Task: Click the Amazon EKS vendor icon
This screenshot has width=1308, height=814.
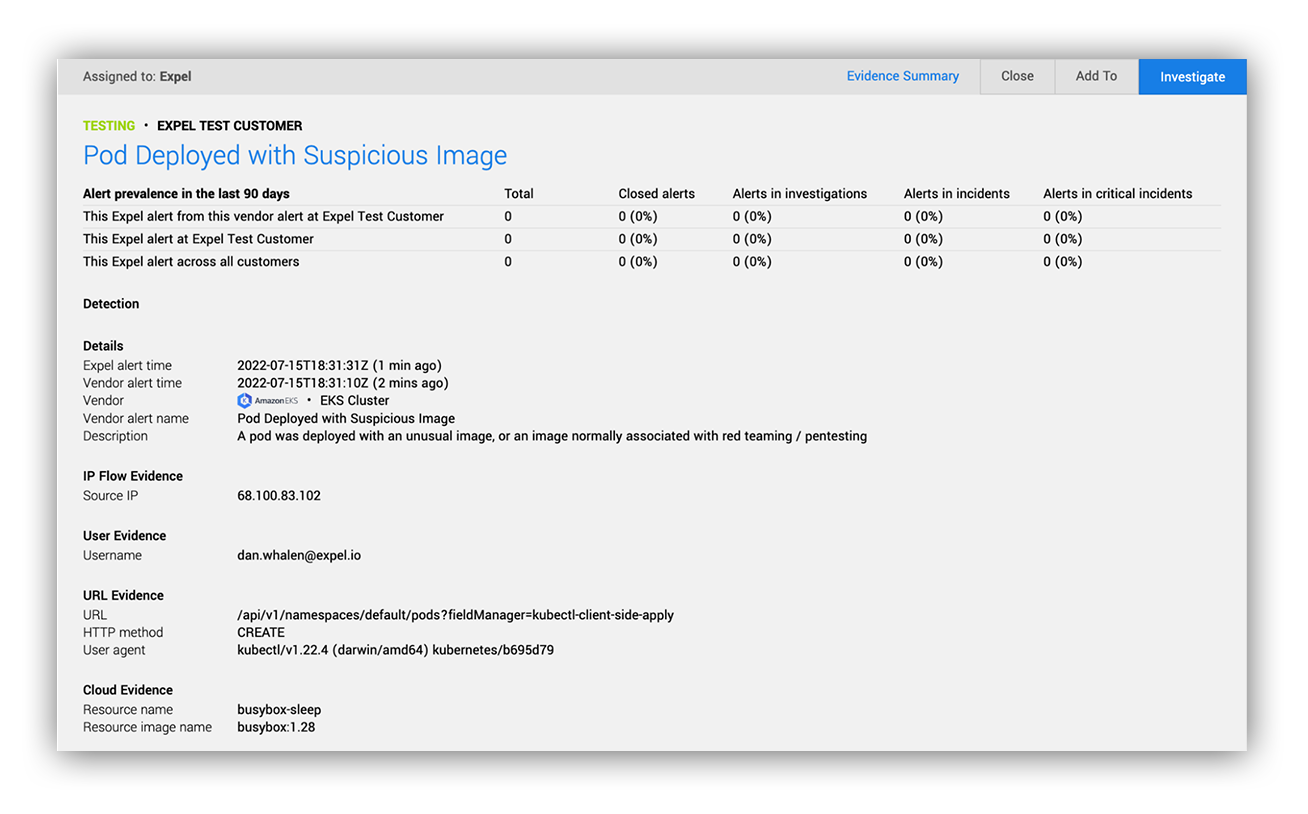Action: point(267,401)
